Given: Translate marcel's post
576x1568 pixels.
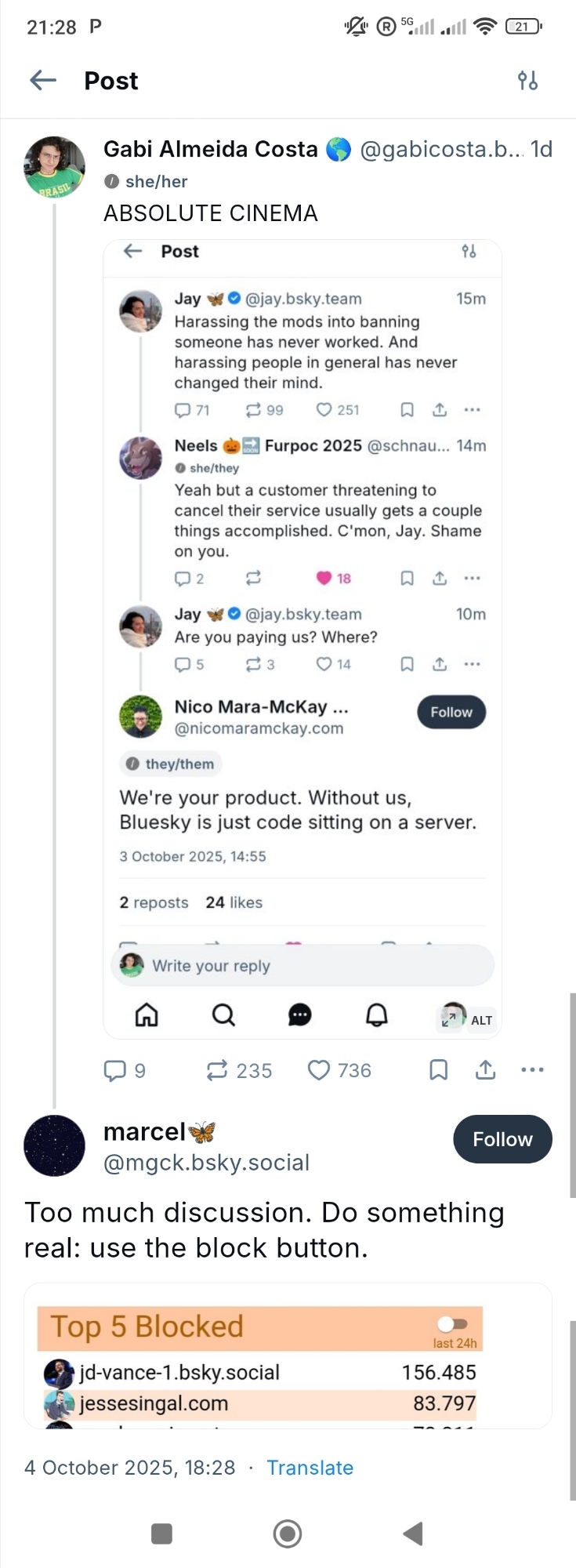Looking at the screenshot, I should point(310,1468).
